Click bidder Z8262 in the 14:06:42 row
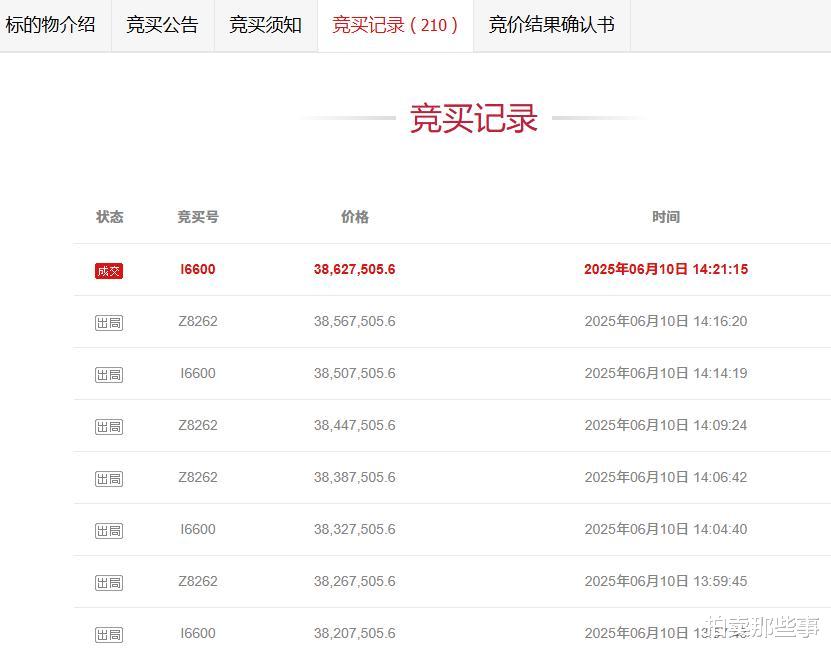The image size is (831, 653). coord(198,477)
